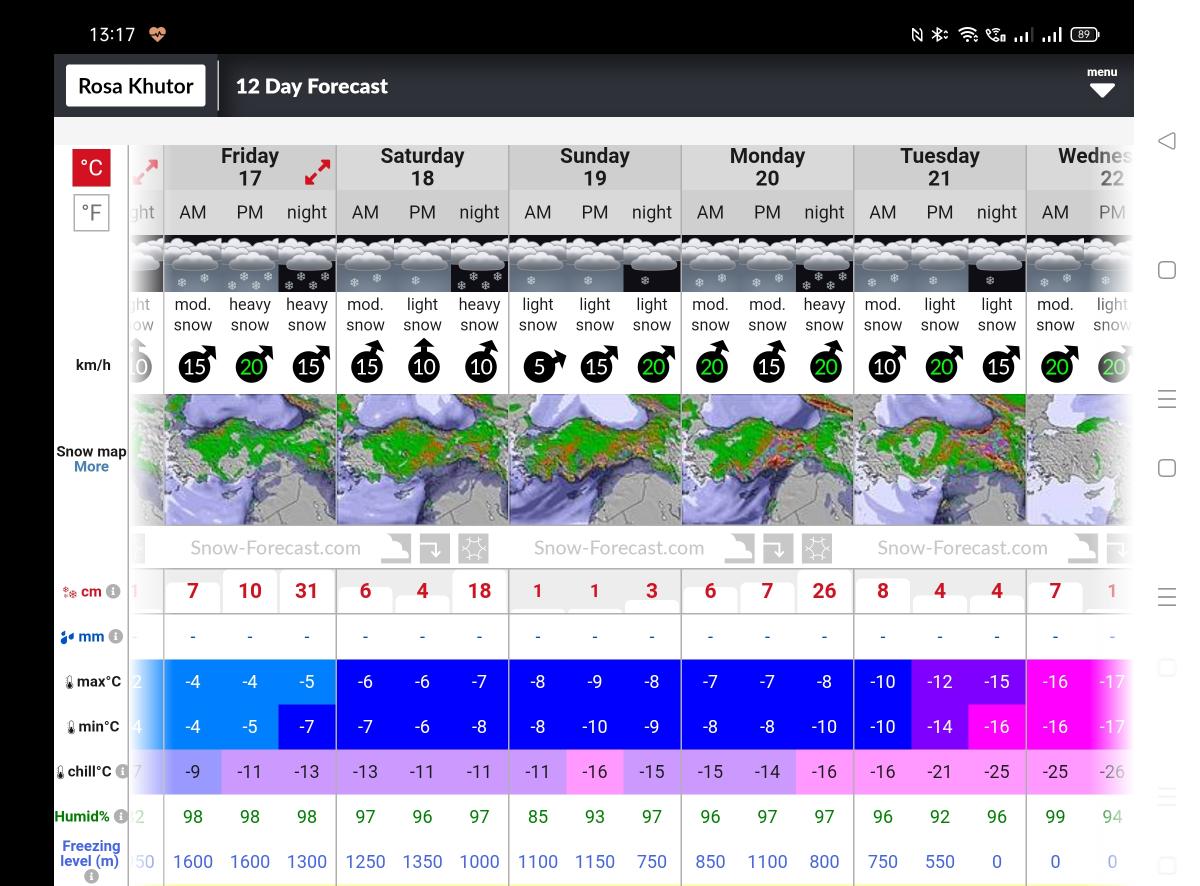1200x886 pixels.
Task: Tap Monday night 26 cm snowfall value
Action: [824, 591]
